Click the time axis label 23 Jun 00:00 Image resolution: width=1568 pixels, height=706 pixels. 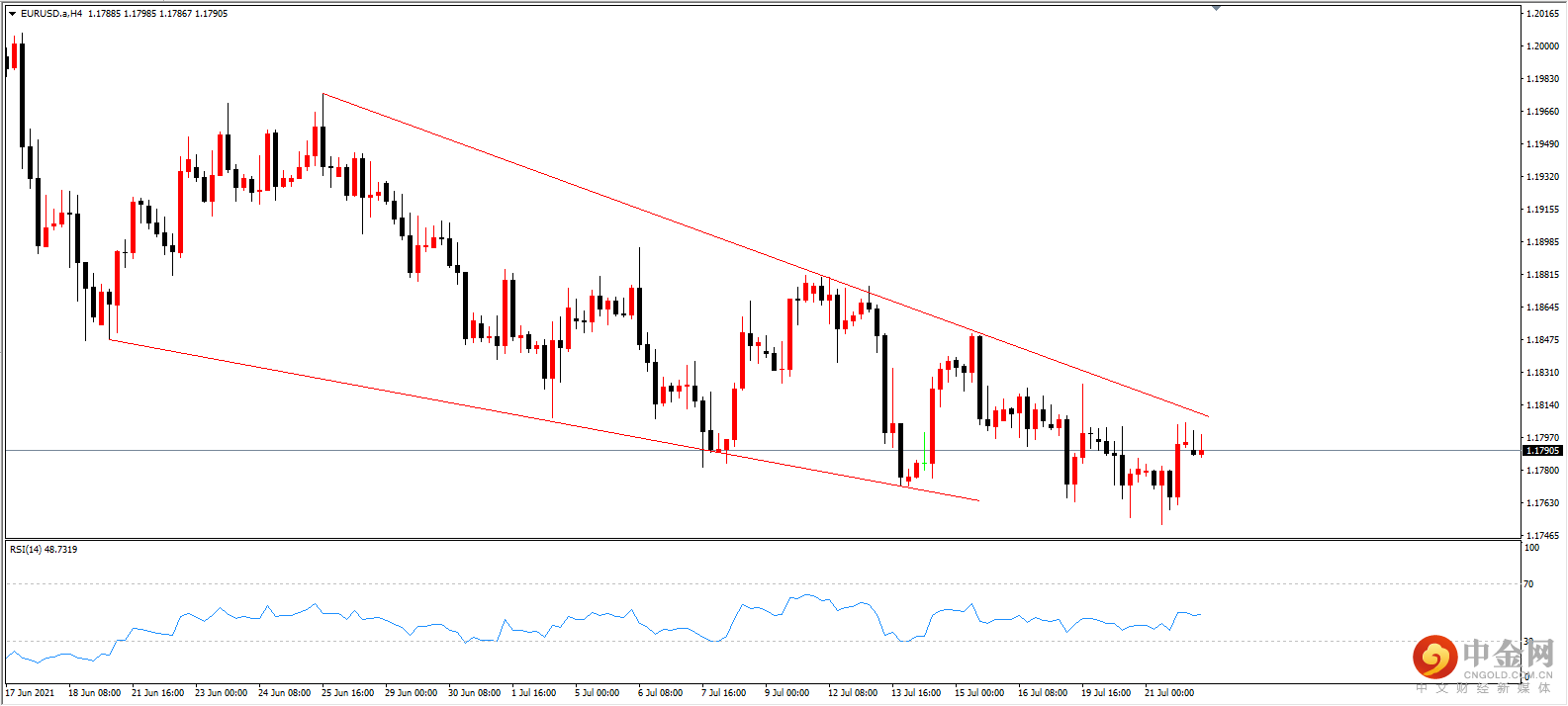[222, 693]
